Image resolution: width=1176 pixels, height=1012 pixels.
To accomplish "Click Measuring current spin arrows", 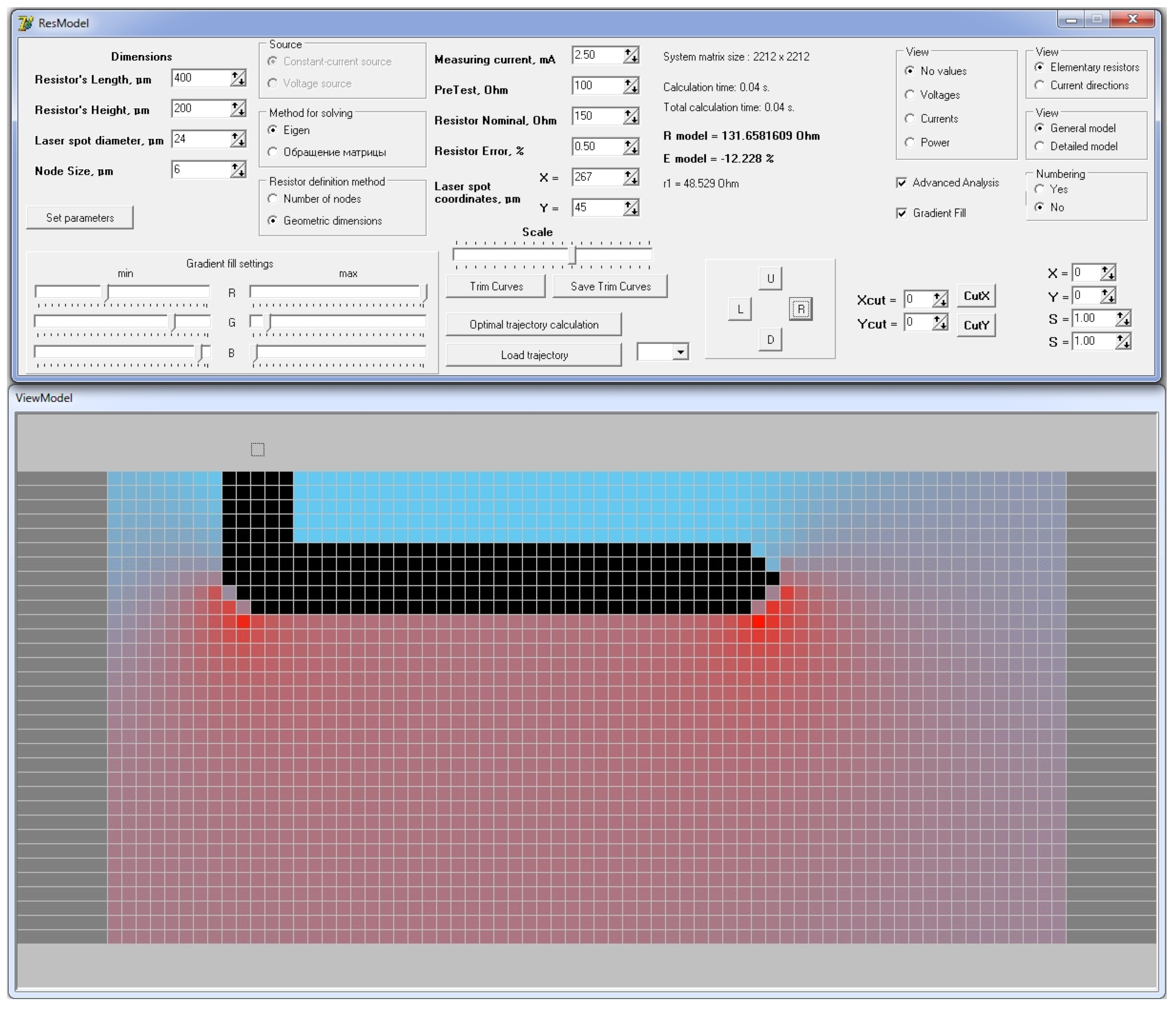I will click(x=631, y=56).
